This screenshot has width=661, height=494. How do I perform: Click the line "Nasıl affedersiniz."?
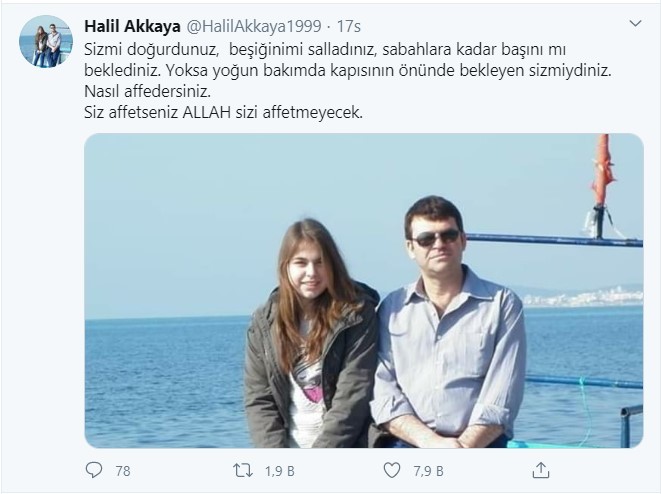coord(148,91)
